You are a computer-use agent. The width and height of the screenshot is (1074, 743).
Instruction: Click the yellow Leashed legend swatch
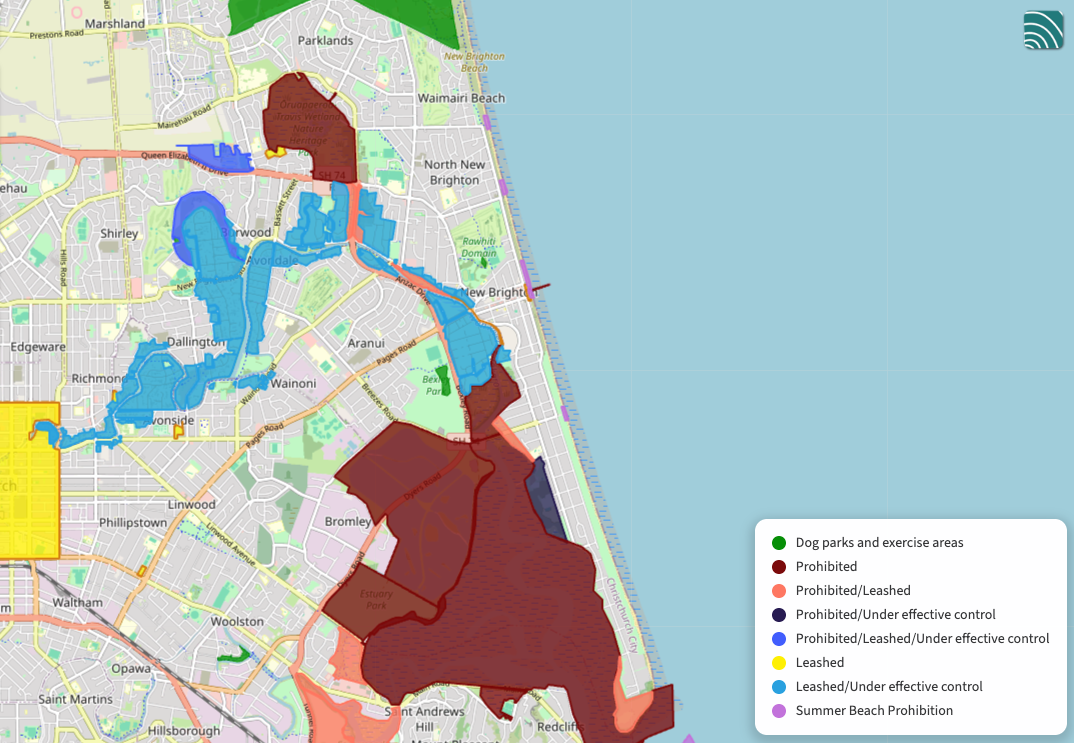779,663
